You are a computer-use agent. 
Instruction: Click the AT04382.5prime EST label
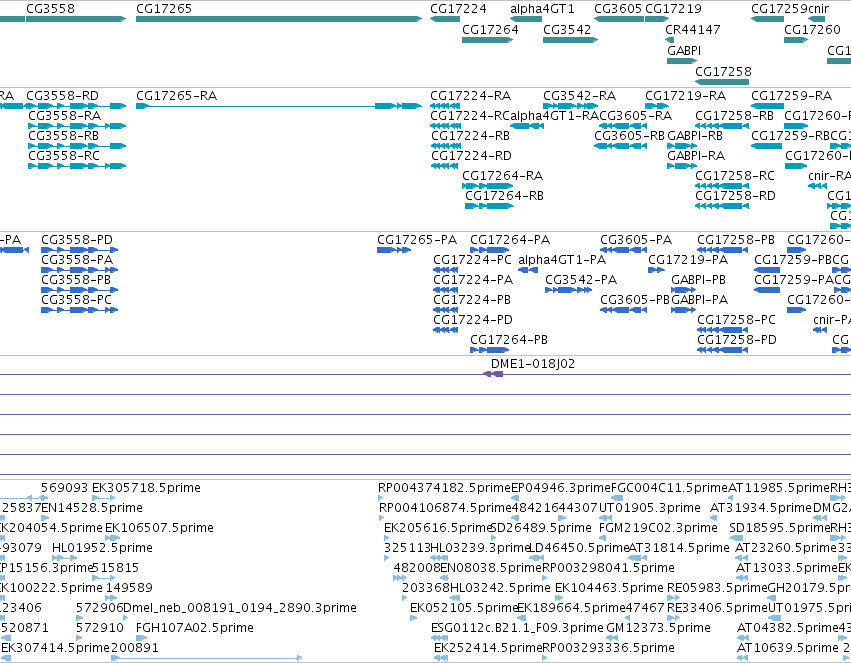[788, 628]
